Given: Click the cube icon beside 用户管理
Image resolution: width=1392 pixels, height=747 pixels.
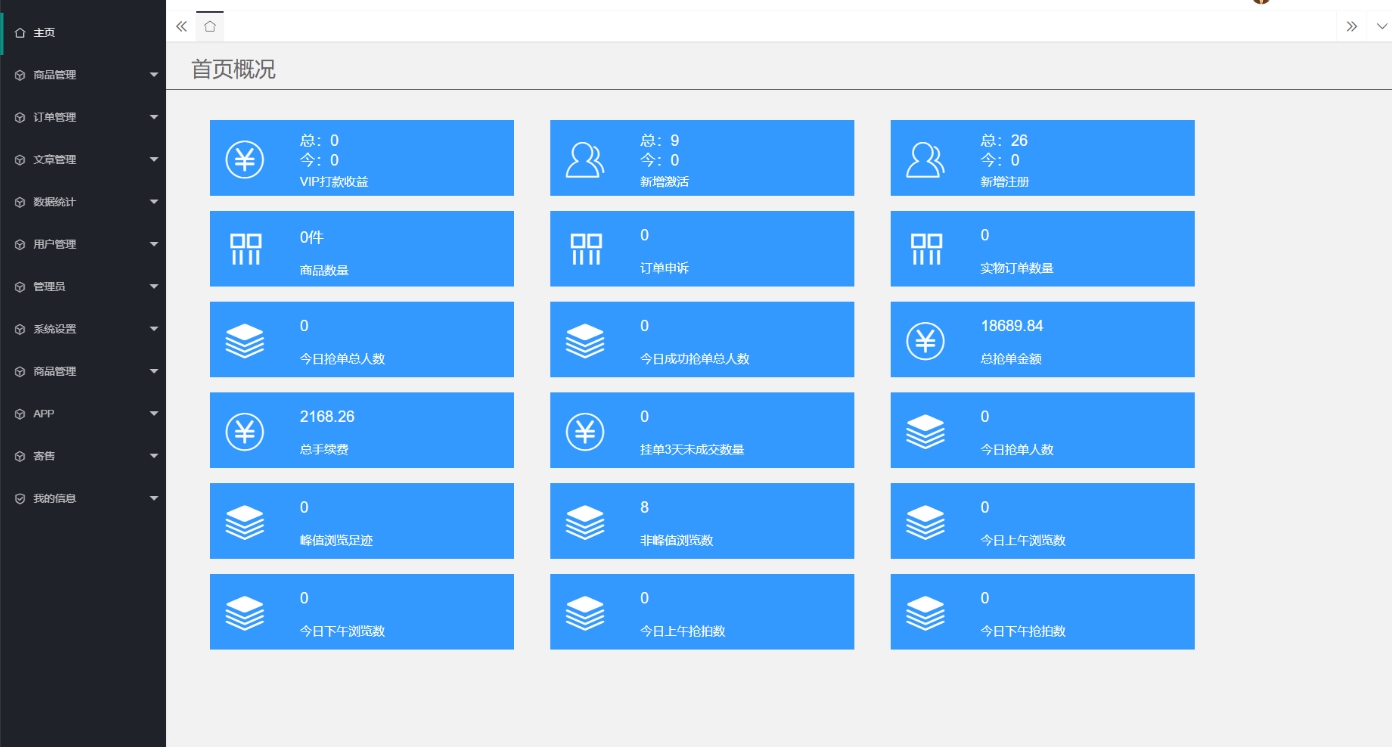Looking at the screenshot, I should click(20, 244).
